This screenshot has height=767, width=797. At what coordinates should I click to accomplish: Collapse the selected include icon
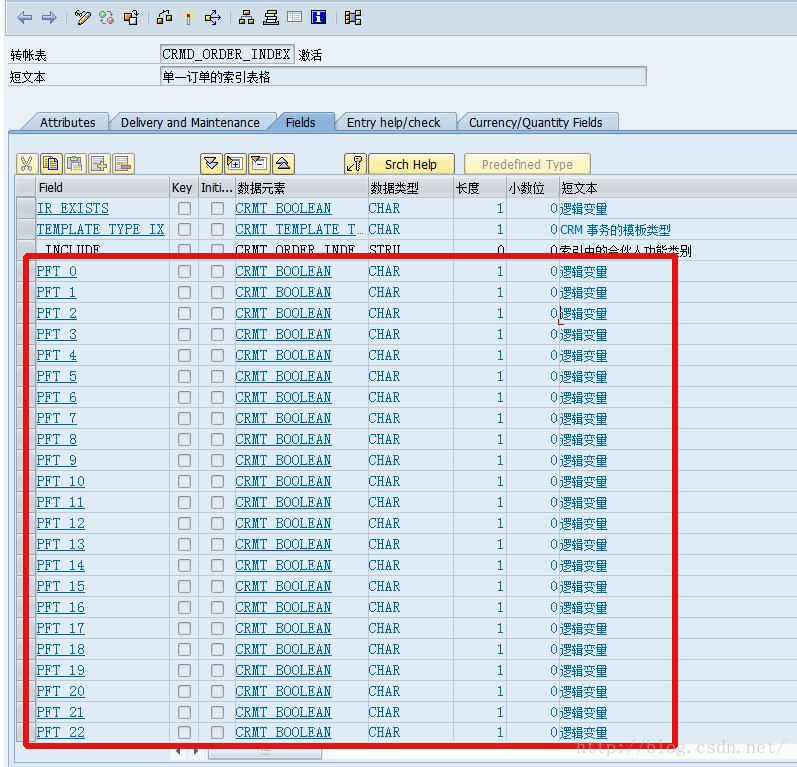coord(259,164)
